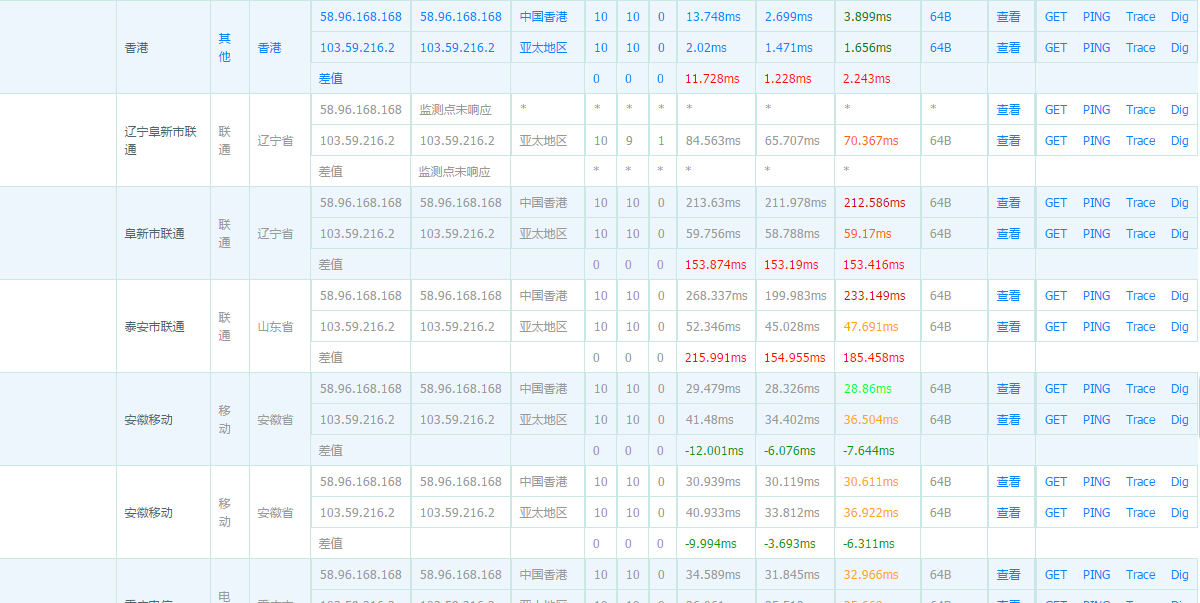
Task: Open 查看 for the 30.939ms row
Action: click(1009, 482)
